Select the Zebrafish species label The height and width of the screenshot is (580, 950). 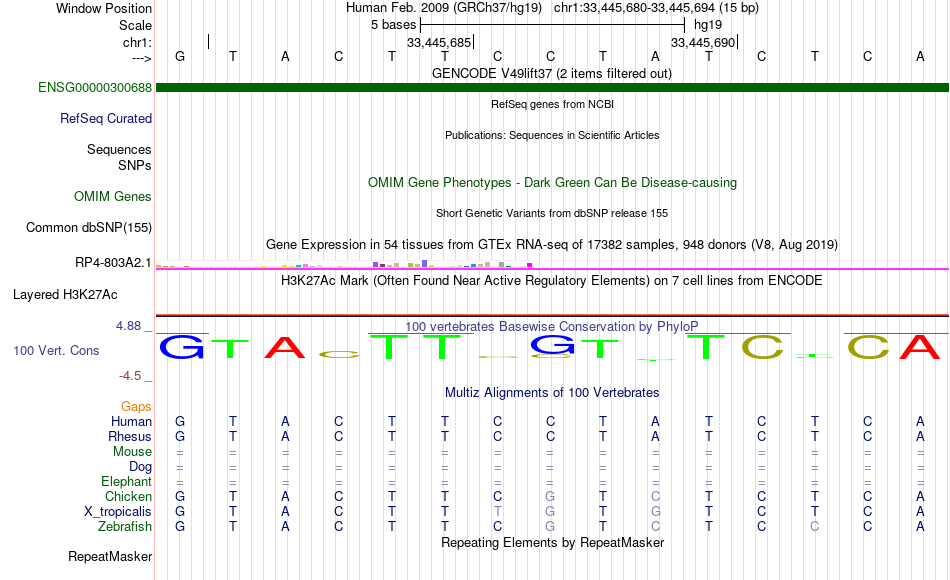[125, 526]
